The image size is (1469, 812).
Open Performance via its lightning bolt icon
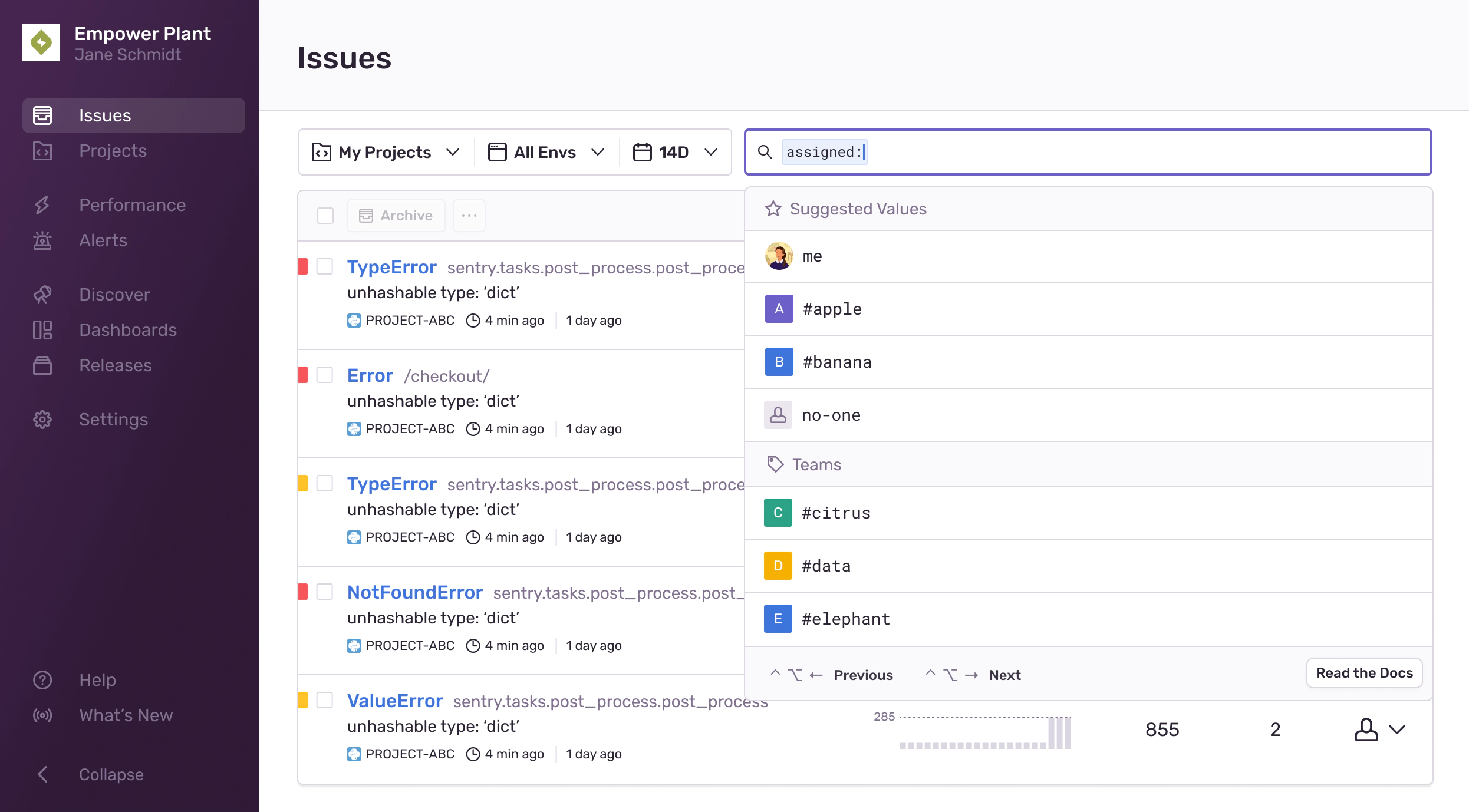42,205
